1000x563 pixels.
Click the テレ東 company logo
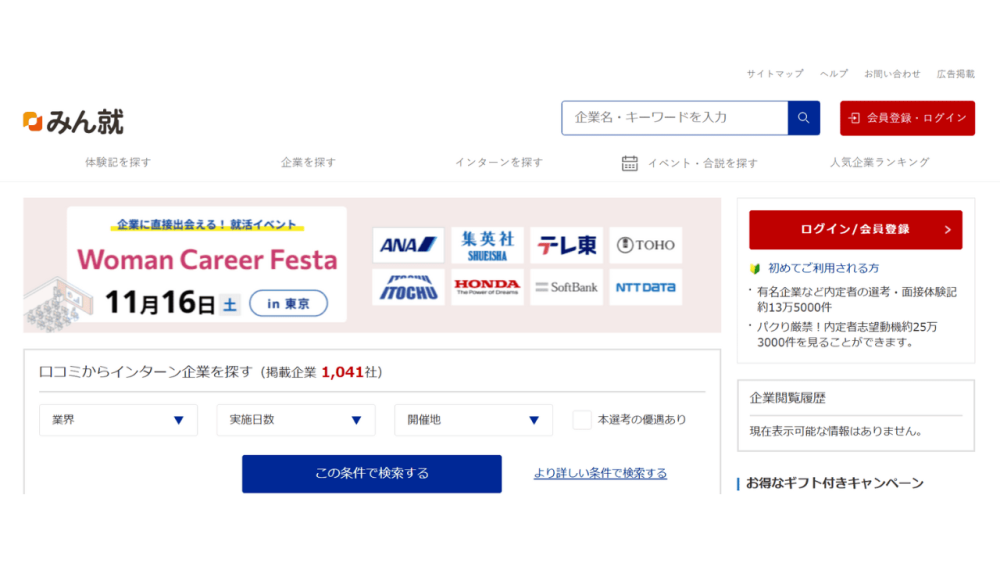[x=566, y=245]
